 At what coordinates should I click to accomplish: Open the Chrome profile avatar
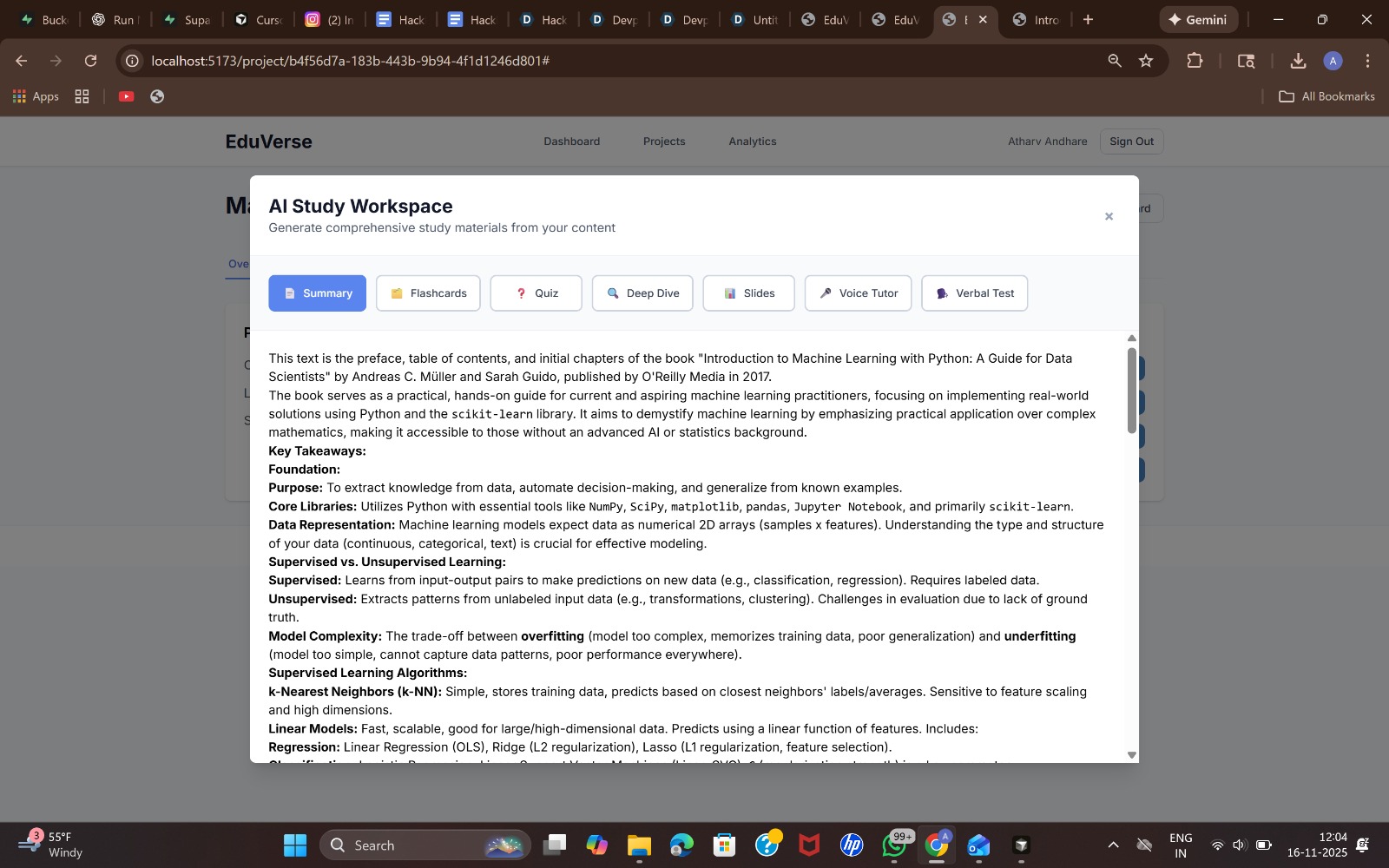pyautogui.click(x=1333, y=61)
